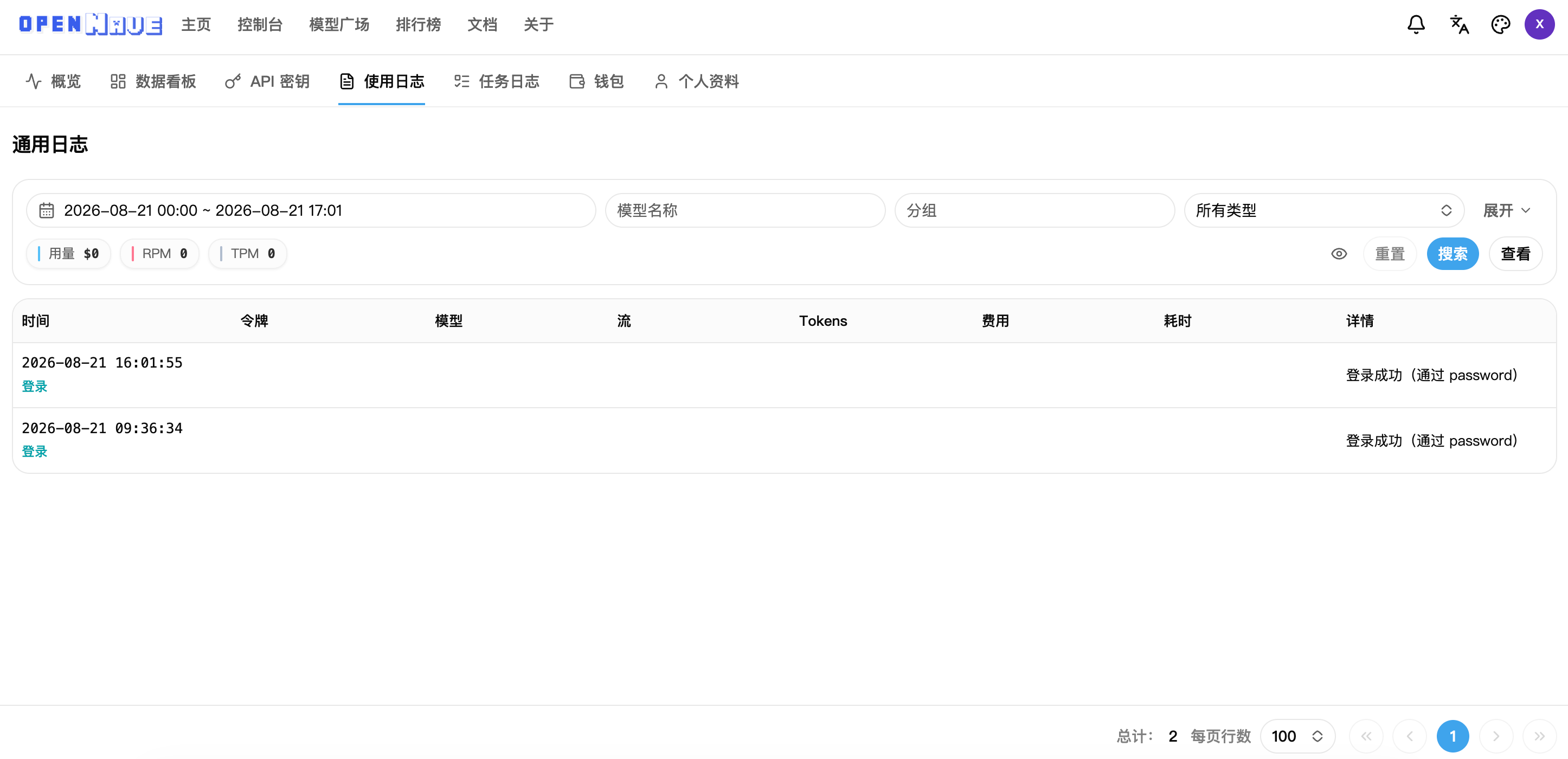
Task: Open the 个人资料 profile tab
Action: [x=696, y=81]
